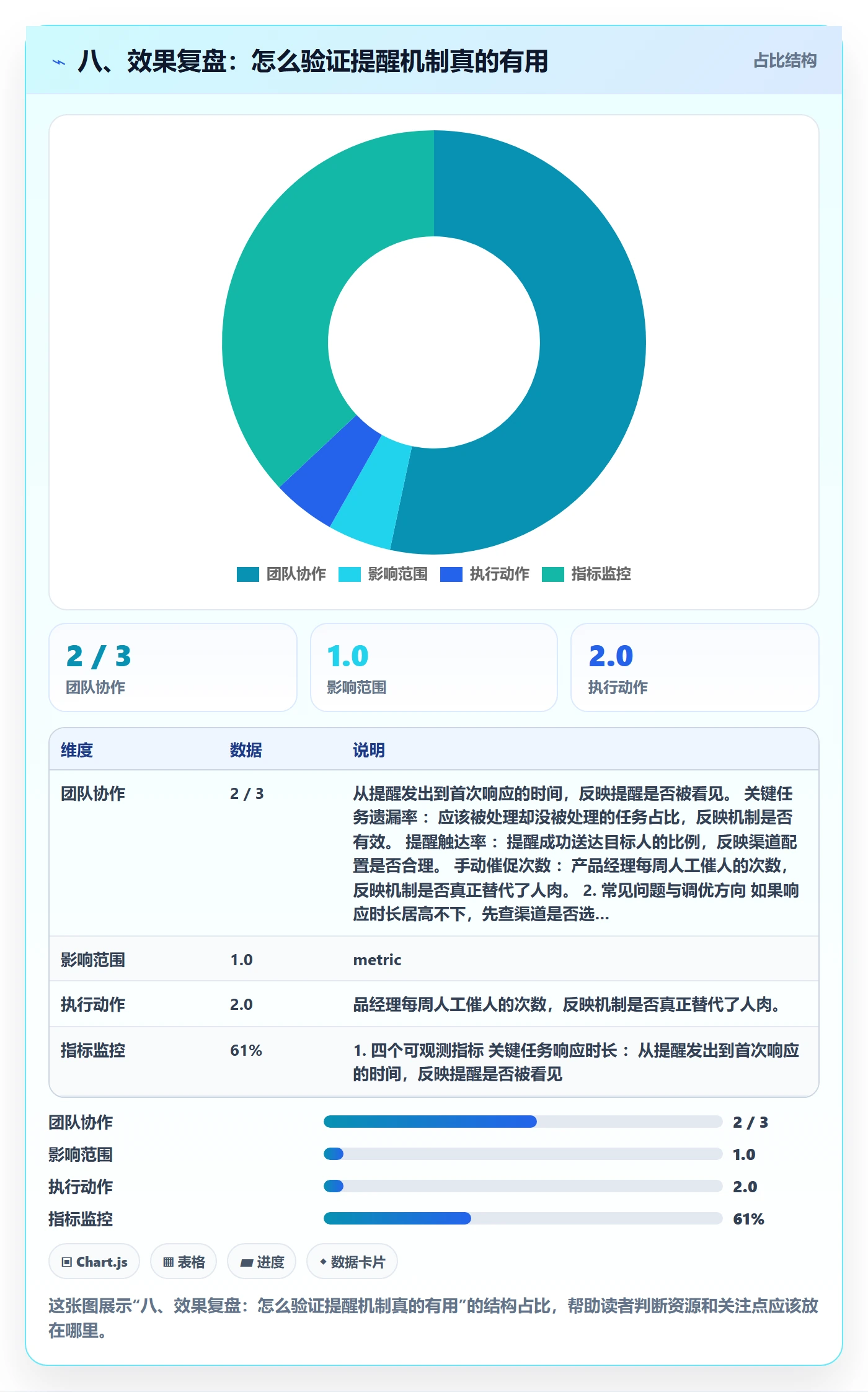Toggle 指标监控 legend entry in chart
Image resolution: width=868 pixels, height=1392 pixels.
pos(587,574)
